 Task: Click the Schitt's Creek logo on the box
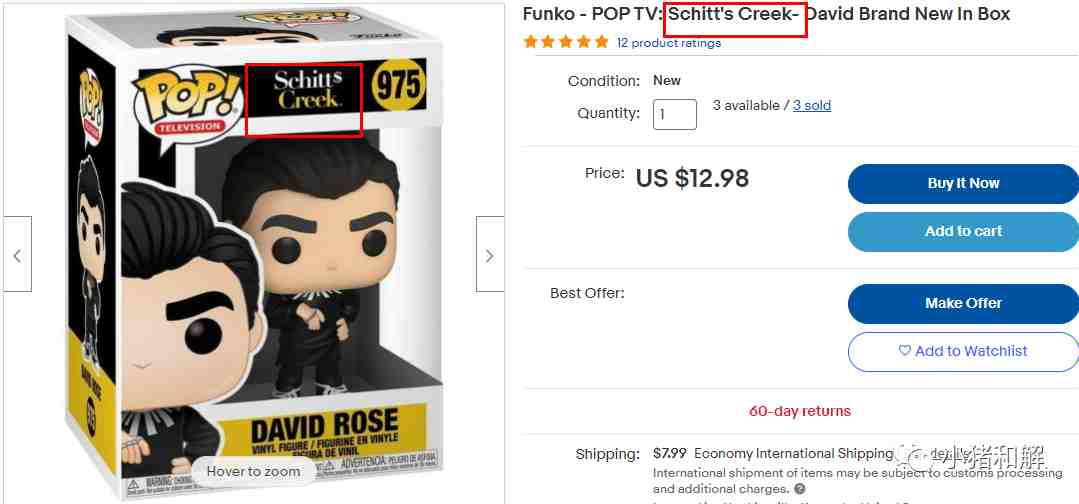point(305,92)
